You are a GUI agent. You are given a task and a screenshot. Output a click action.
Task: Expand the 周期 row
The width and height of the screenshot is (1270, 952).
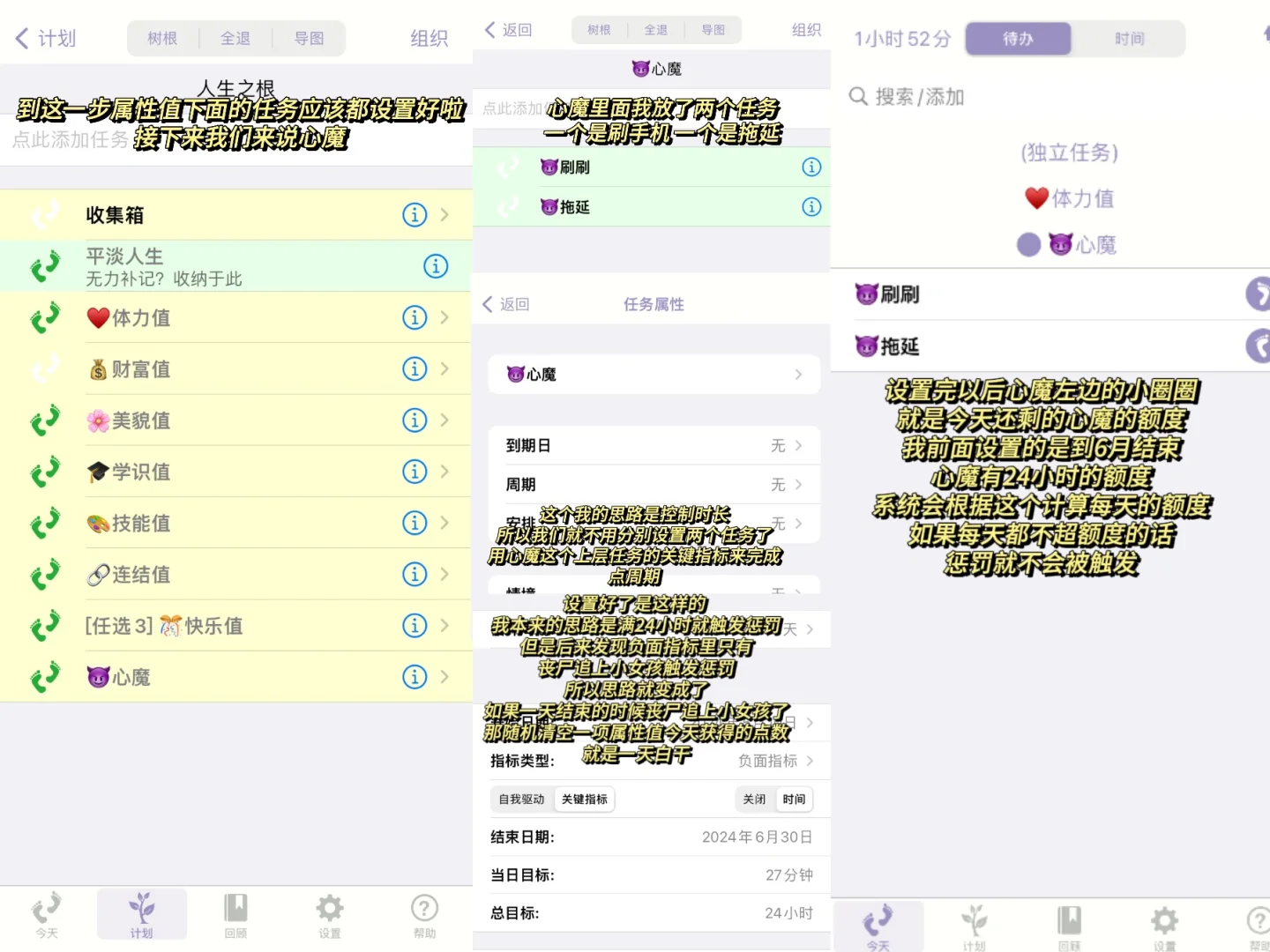coord(653,484)
